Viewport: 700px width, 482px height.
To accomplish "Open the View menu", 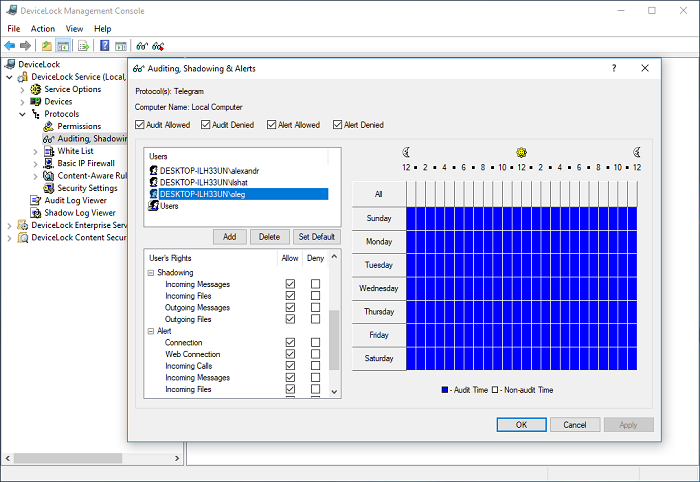I will [74, 29].
